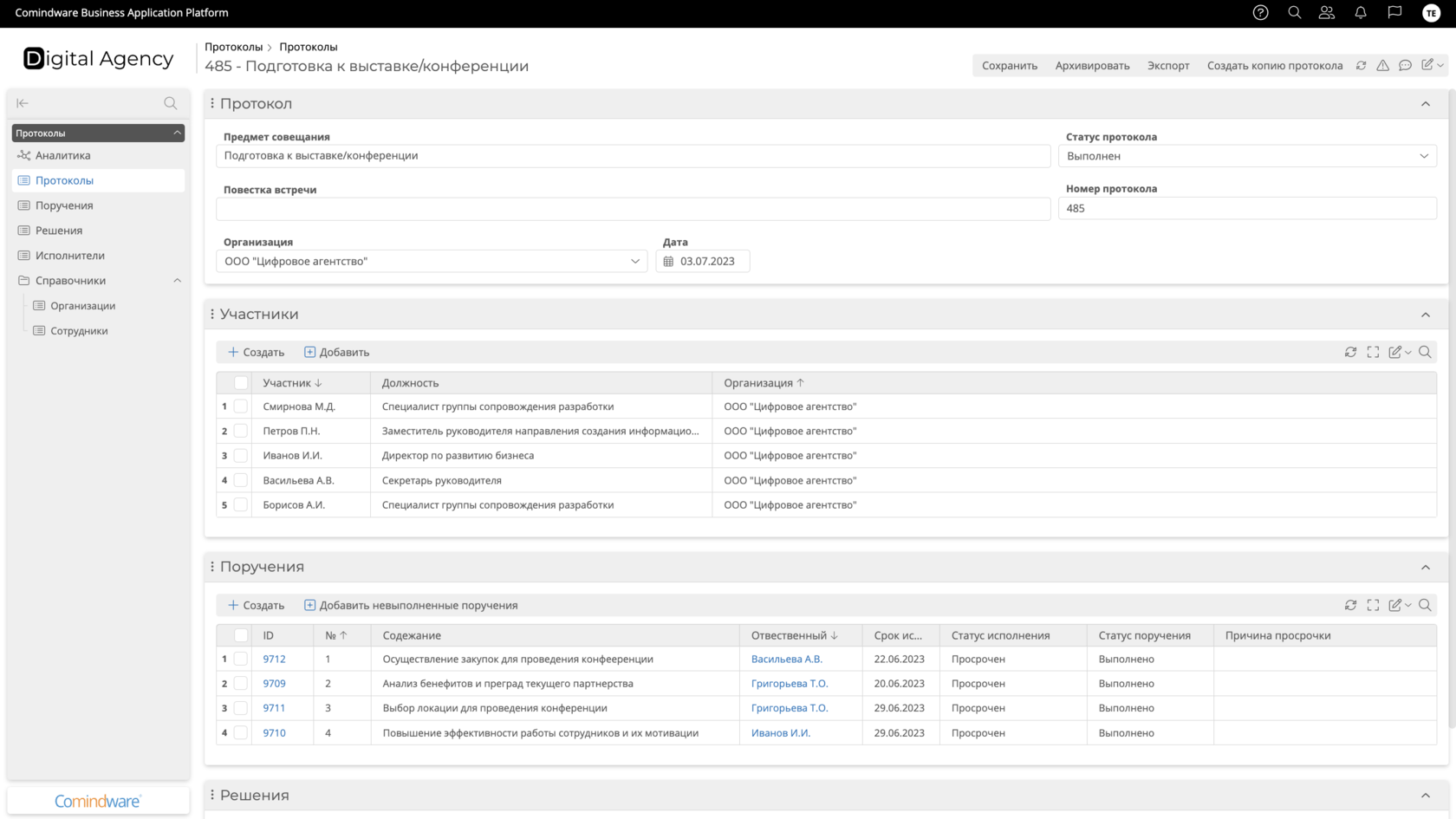Select all participants with header checkbox
The width and height of the screenshot is (1456, 819).
click(241, 383)
